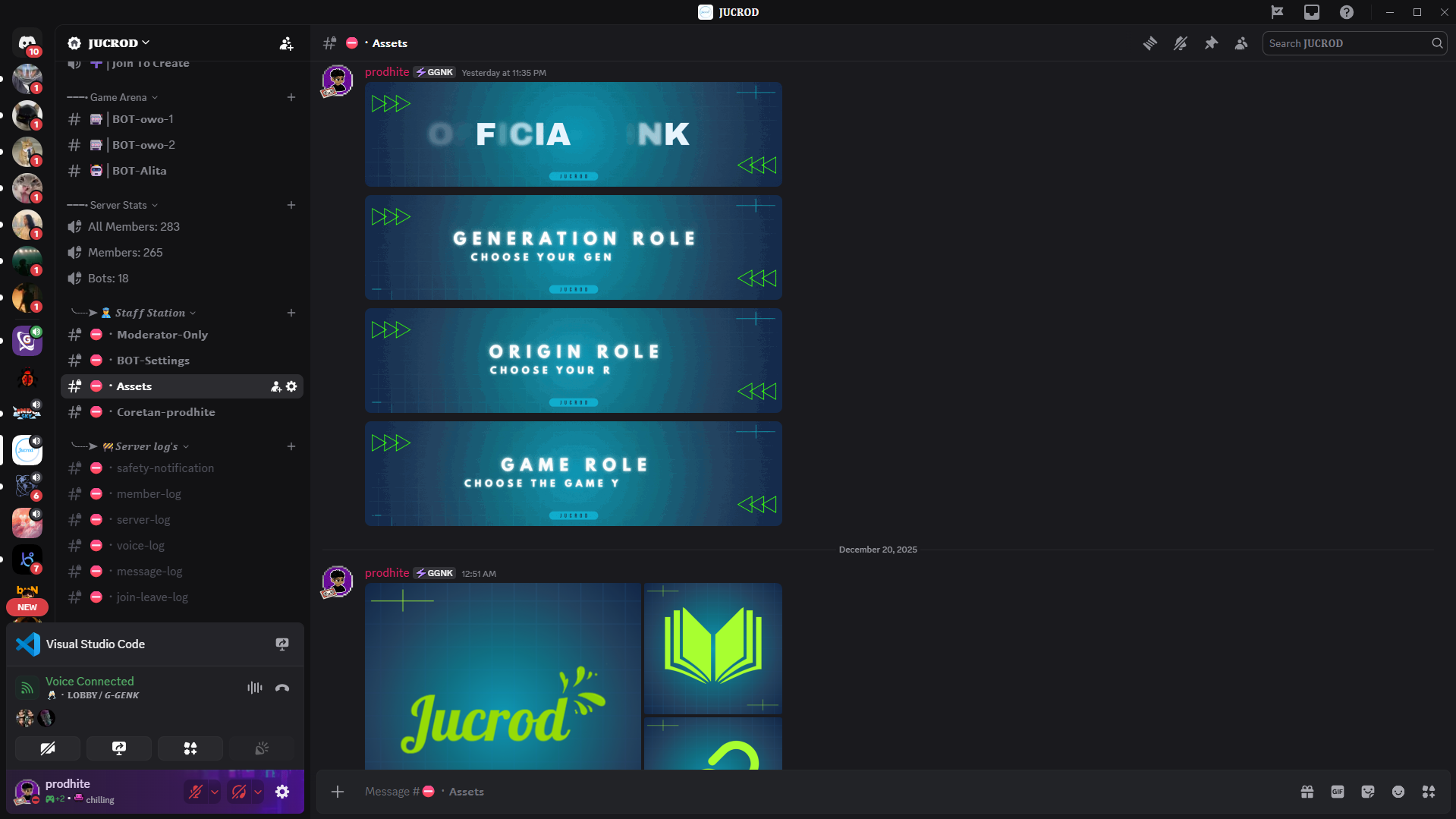Image resolution: width=1456 pixels, height=819 pixels.
Task: Open audio output options arrow
Action: pyautogui.click(x=258, y=792)
